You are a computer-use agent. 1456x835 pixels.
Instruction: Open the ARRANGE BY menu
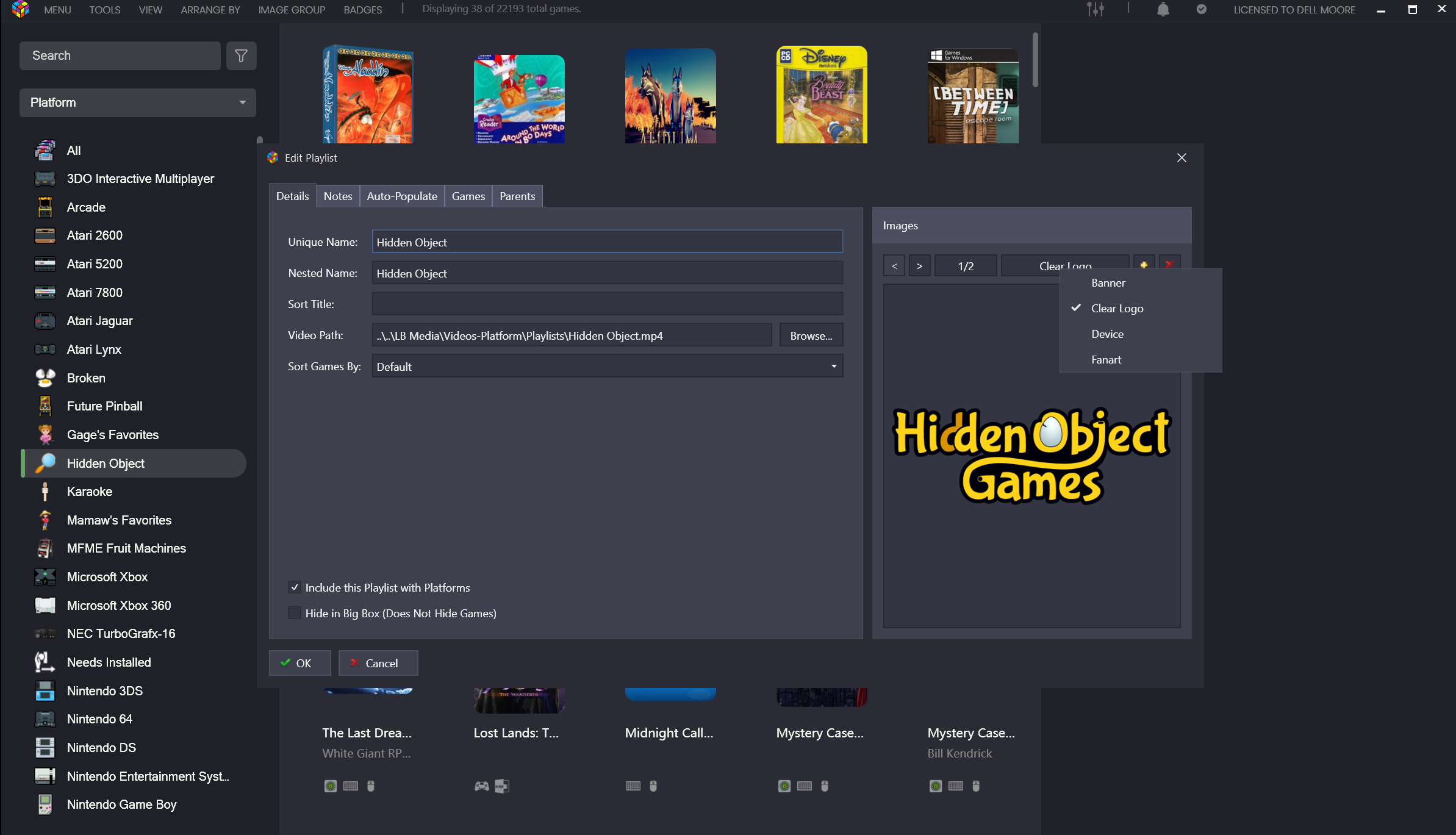point(210,10)
